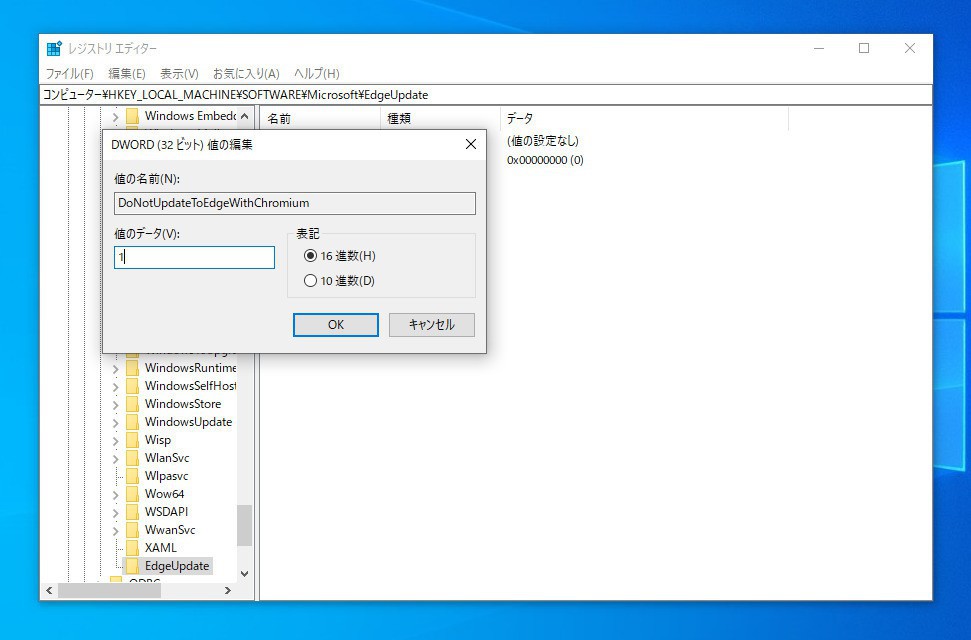Click the データ column header
This screenshot has width=971, height=640.
click(x=644, y=118)
